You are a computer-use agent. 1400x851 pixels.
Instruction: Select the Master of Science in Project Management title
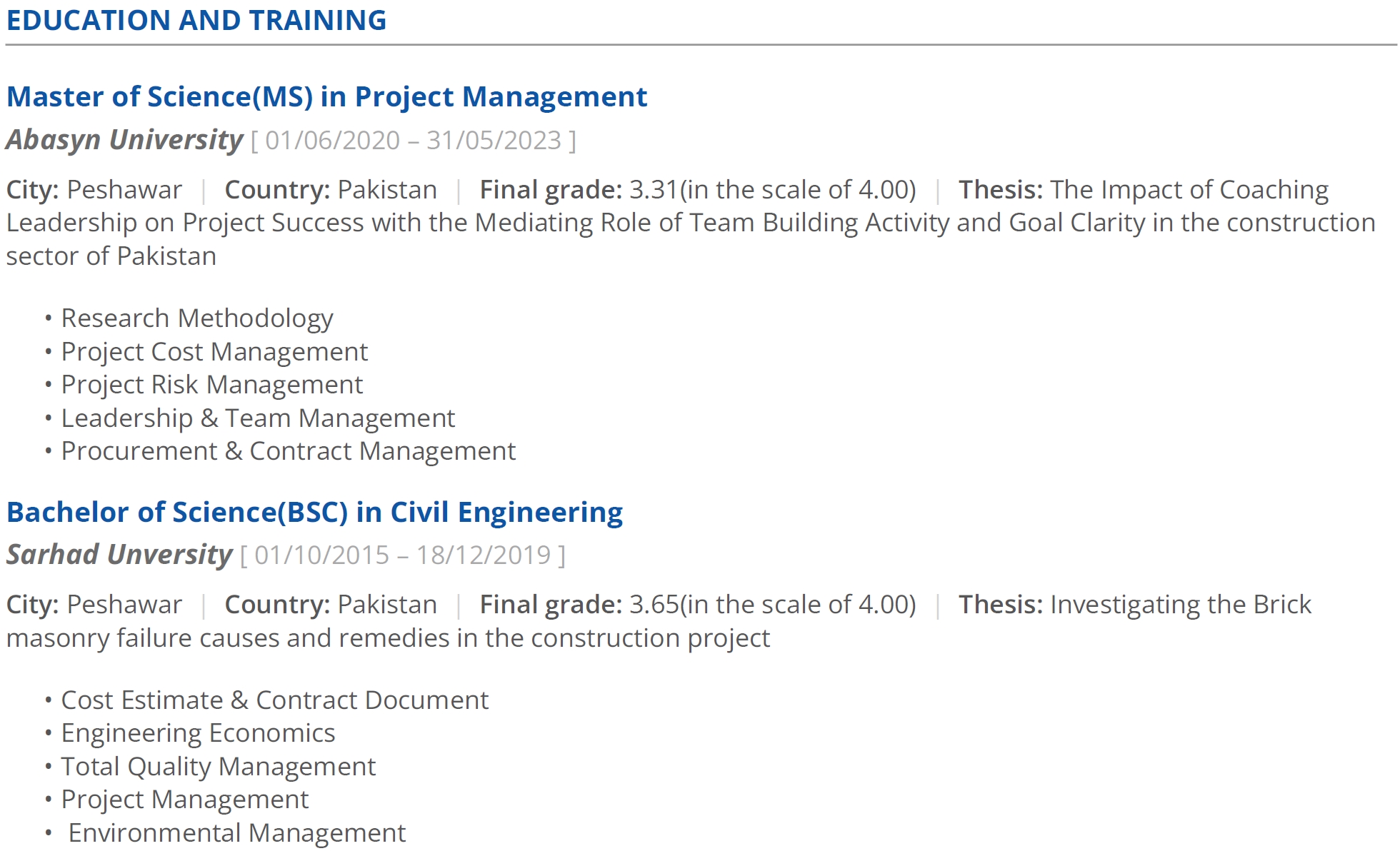326,97
